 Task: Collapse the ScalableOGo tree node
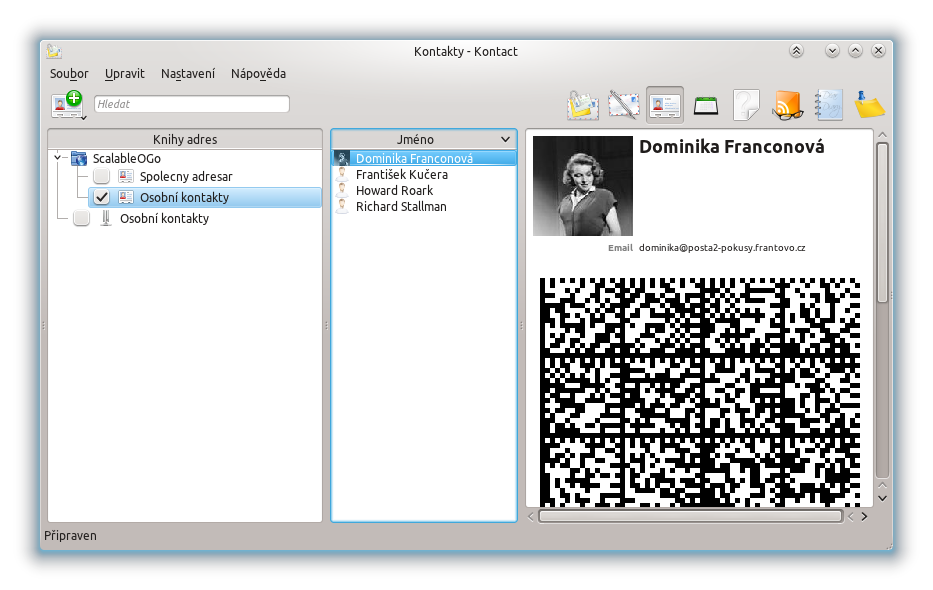[x=57, y=158]
